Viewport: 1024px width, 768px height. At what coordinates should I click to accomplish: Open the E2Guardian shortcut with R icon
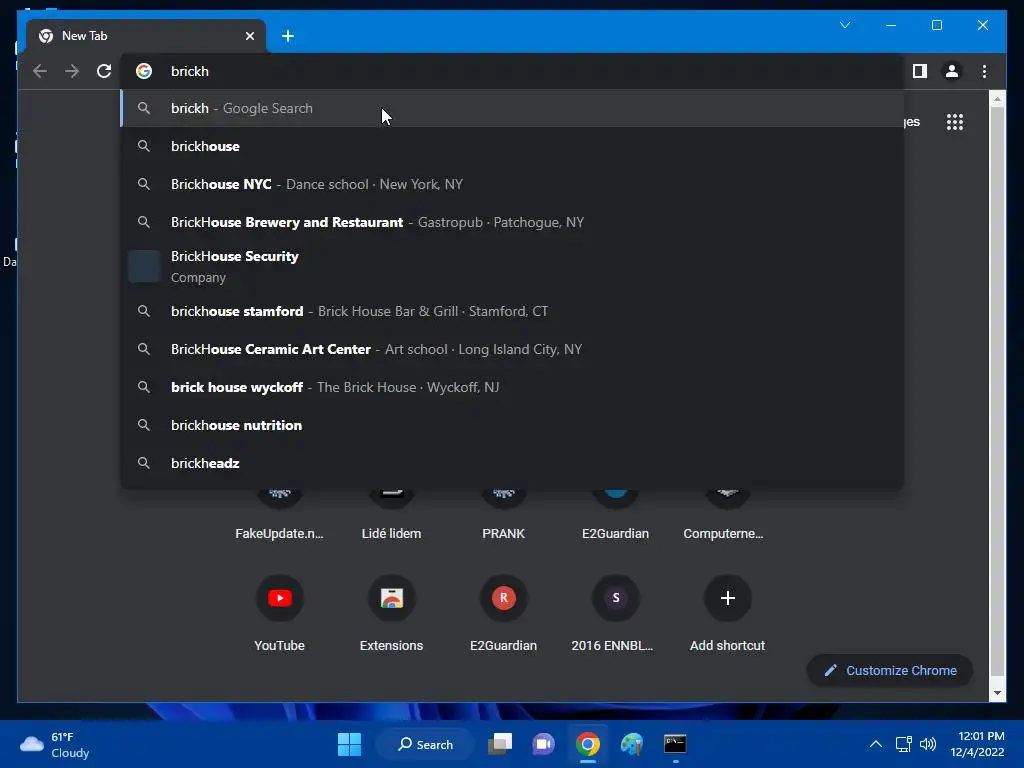[x=504, y=598]
